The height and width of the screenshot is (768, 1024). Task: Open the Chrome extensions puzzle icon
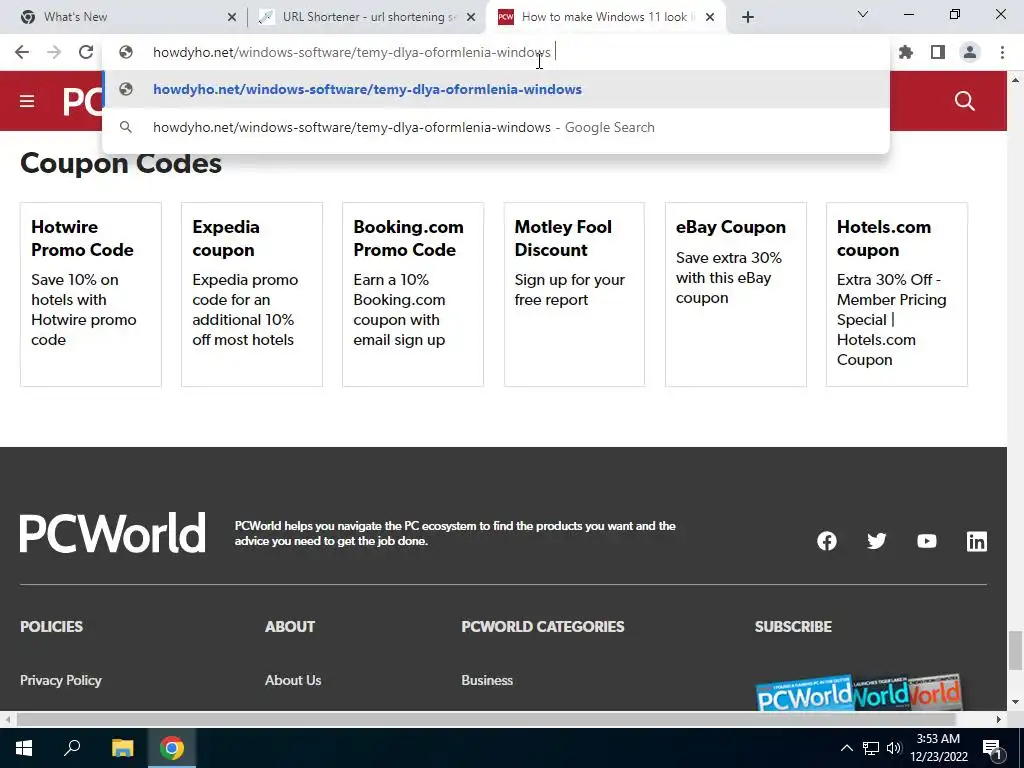[906, 52]
